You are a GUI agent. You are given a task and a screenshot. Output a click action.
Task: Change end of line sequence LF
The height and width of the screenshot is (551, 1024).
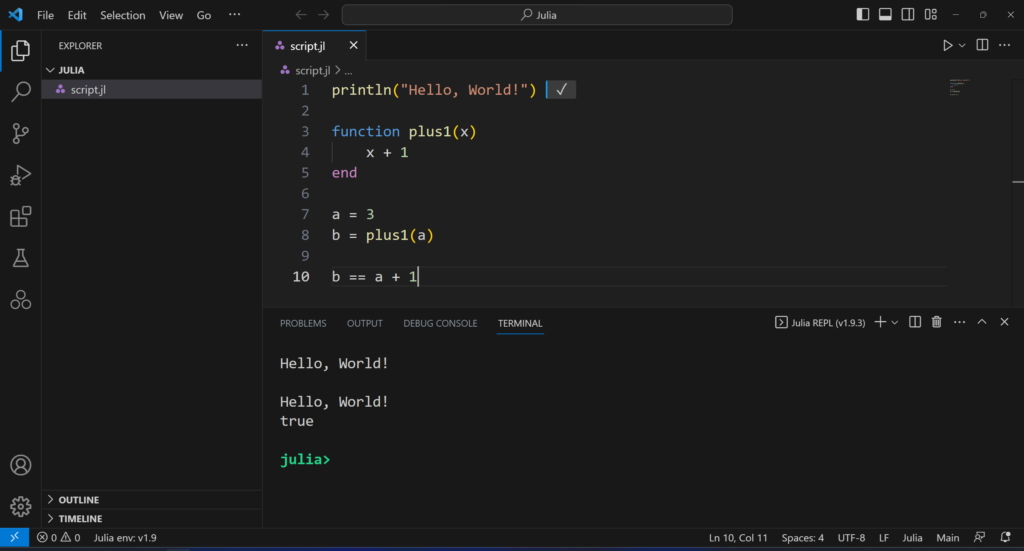coord(884,537)
